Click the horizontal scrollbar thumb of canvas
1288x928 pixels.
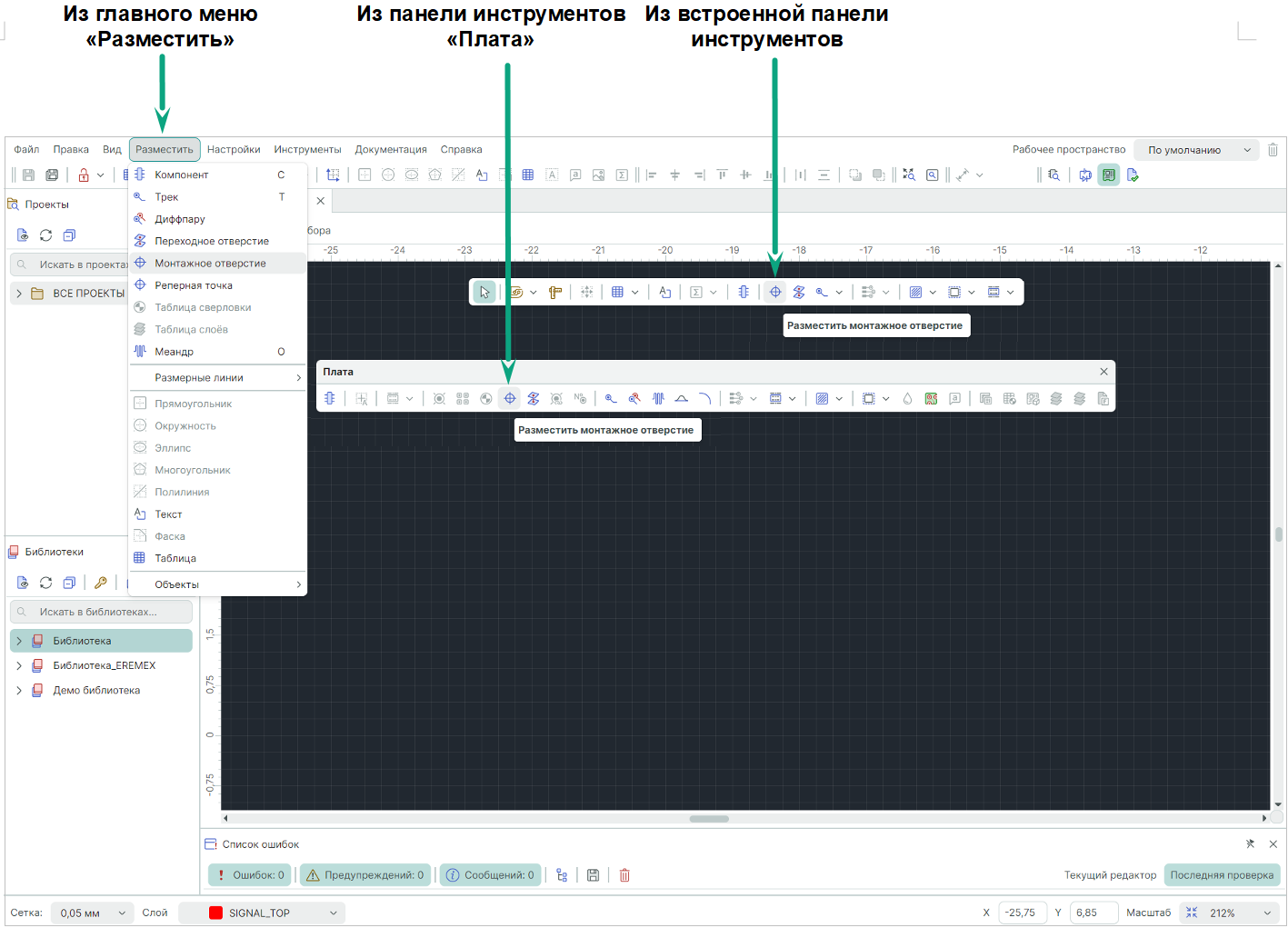point(709,819)
